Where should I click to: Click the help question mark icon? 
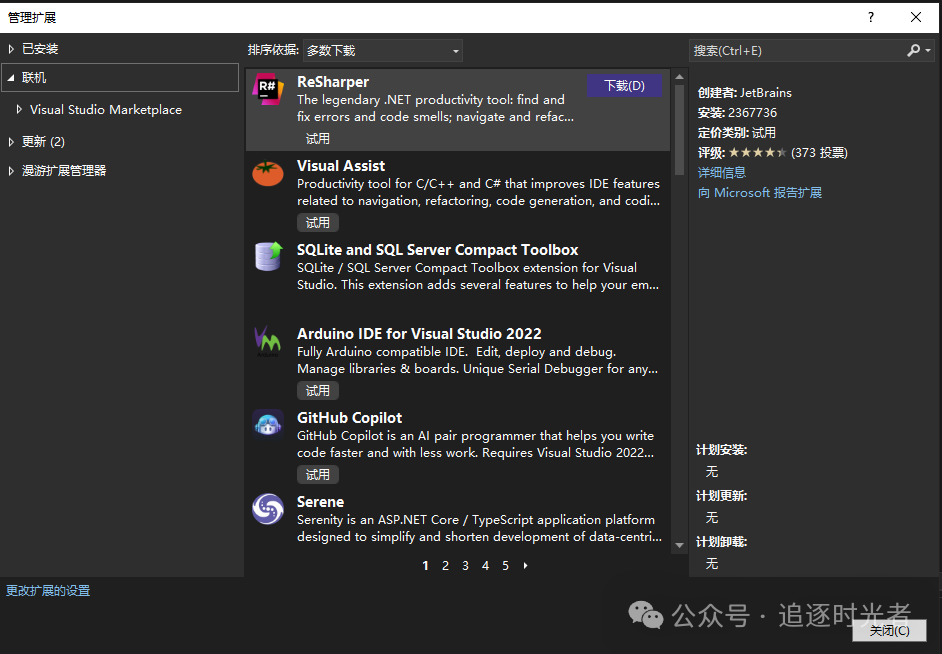tap(871, 17)
